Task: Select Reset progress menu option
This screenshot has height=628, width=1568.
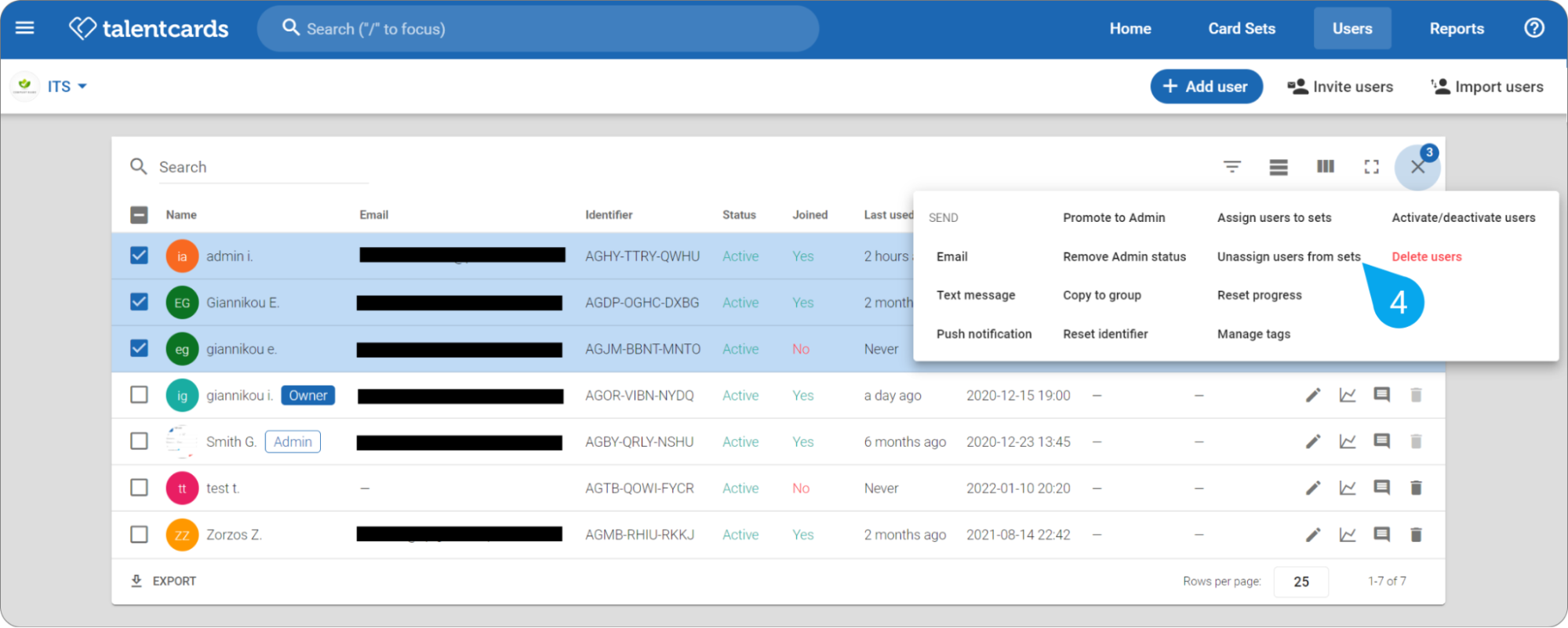Action: coord(1260,295)
